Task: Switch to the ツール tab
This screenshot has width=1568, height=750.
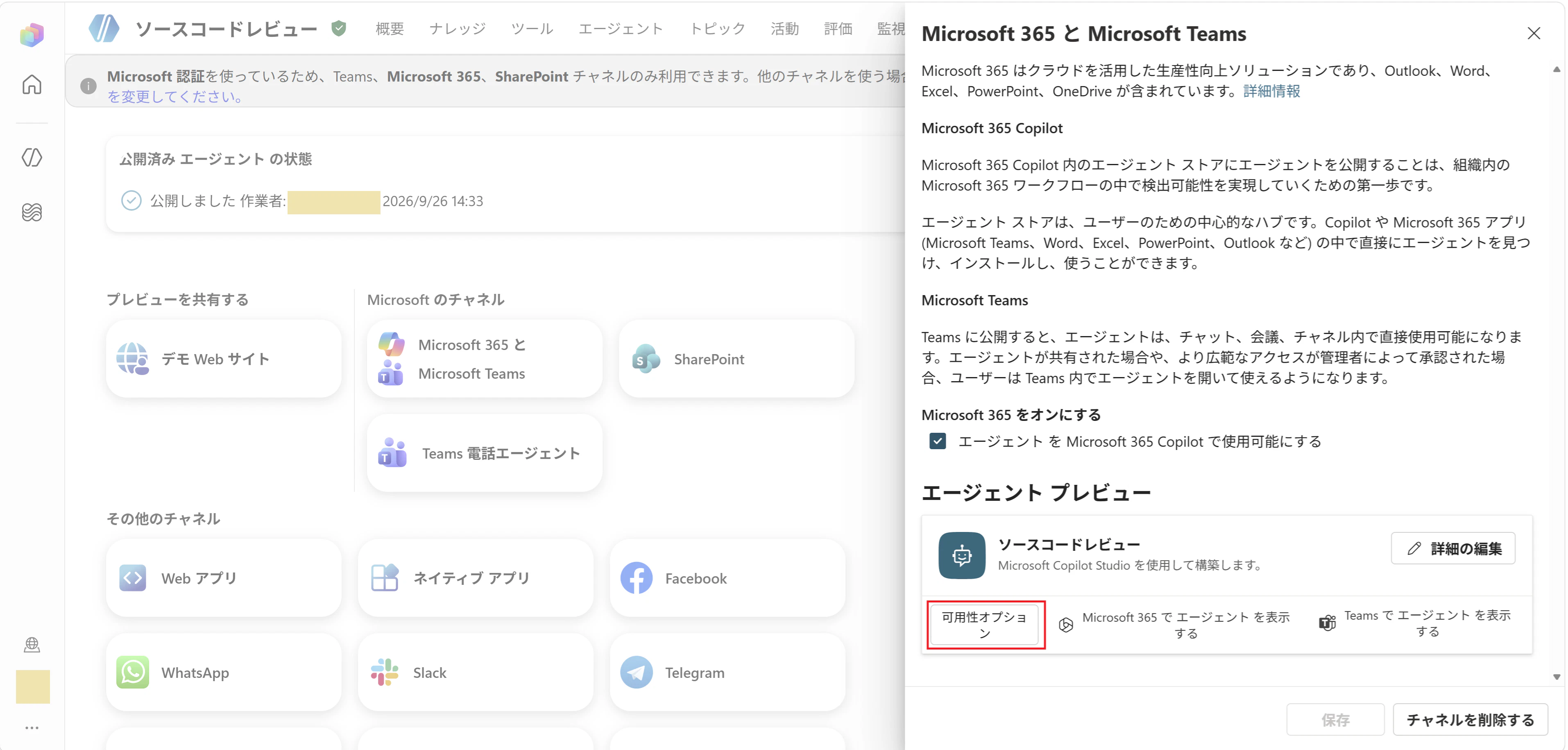Action: [x=532, y=29]
